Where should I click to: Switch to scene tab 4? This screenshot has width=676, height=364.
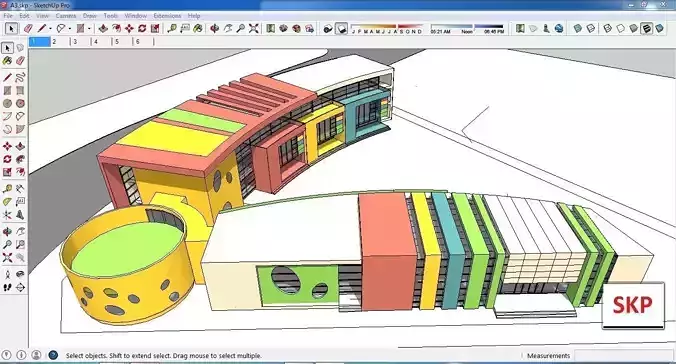pyautogui.click(x=101, y=42)
